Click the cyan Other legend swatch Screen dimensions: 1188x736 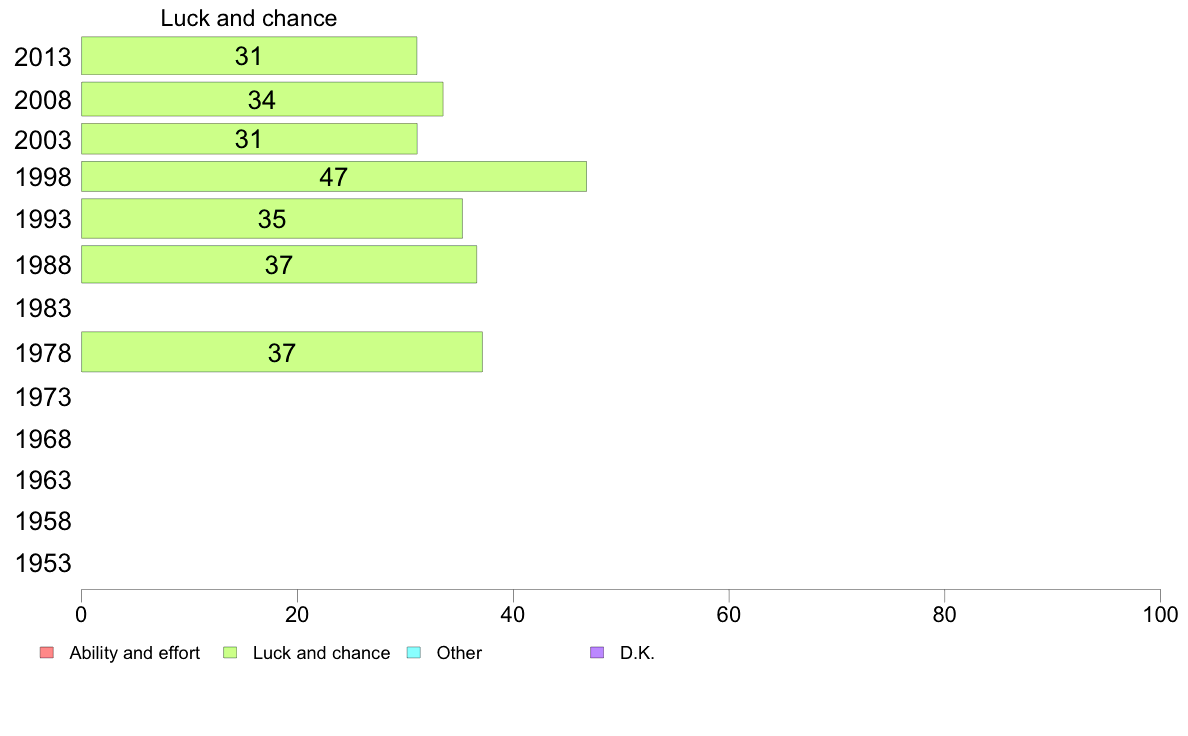tap(414, 653)
